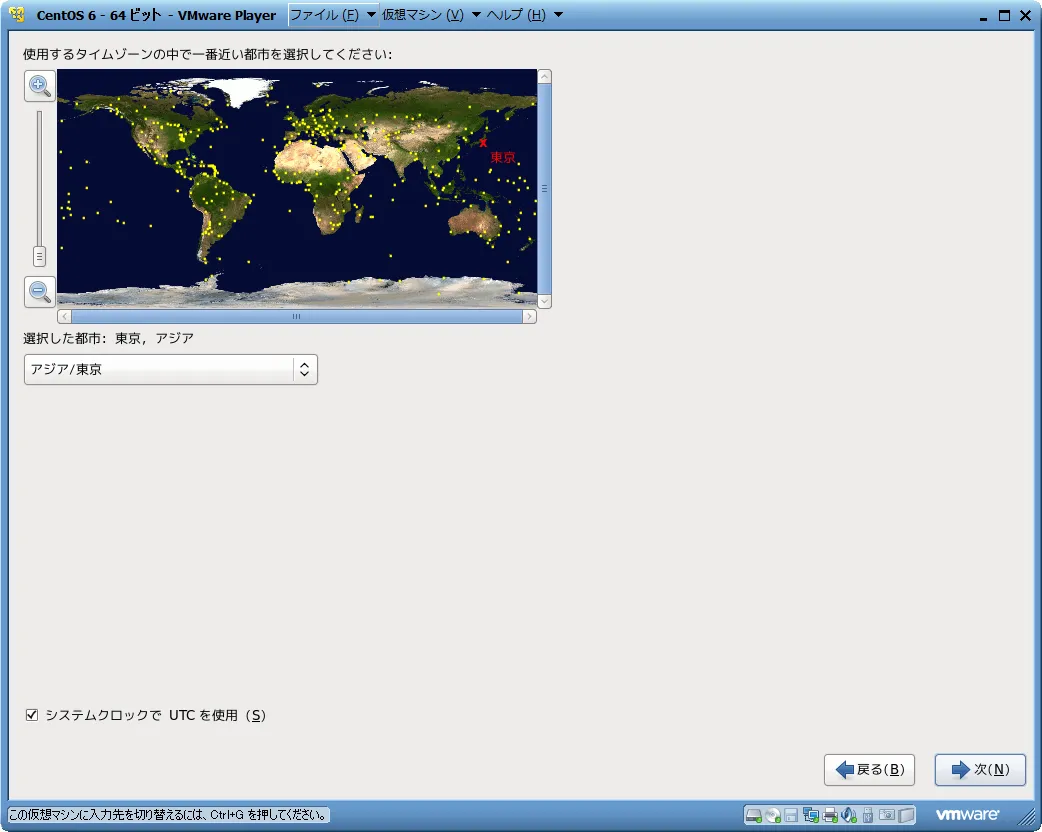This screenshot has width=1042, height=832.
Task: Click the USB device status icon
Action: pyautogui.click(x=868, y=815)
